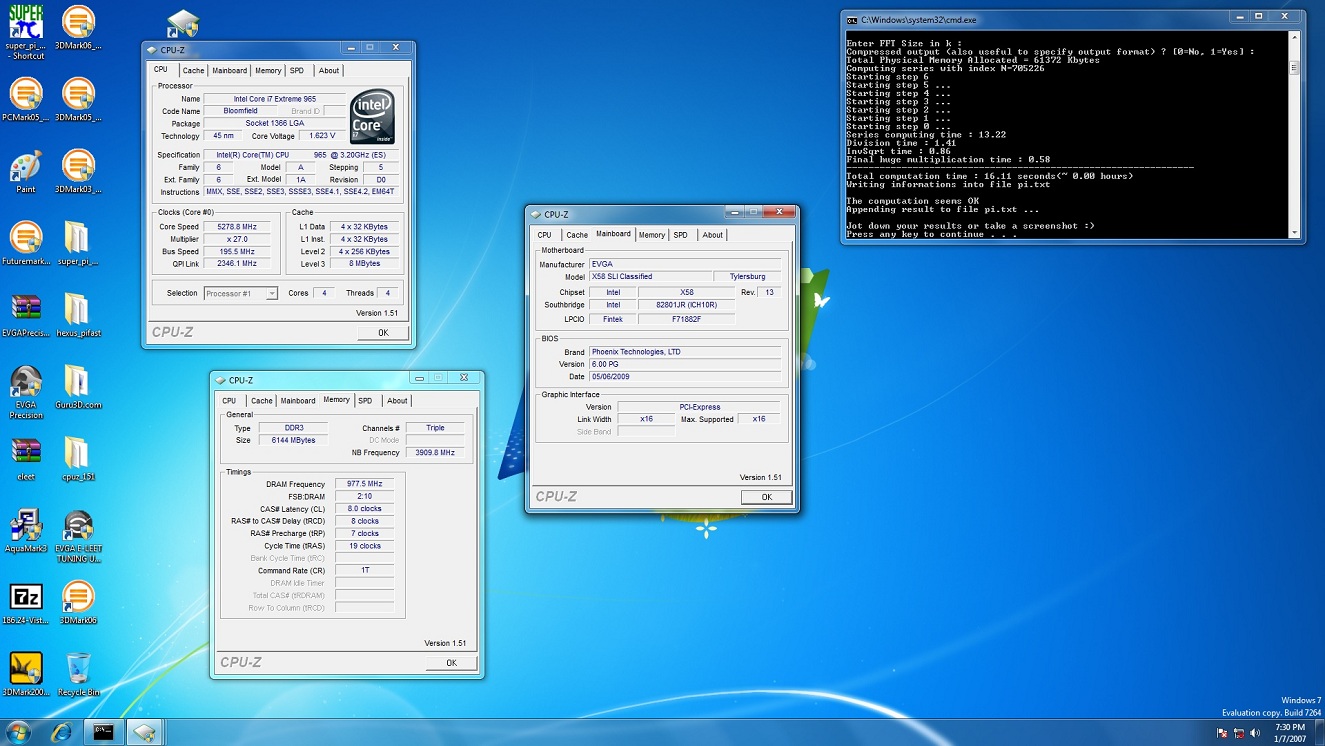Select SPD tab in Memory window
The height and width of the screenshot is (746, 1325).
point(365,400)
